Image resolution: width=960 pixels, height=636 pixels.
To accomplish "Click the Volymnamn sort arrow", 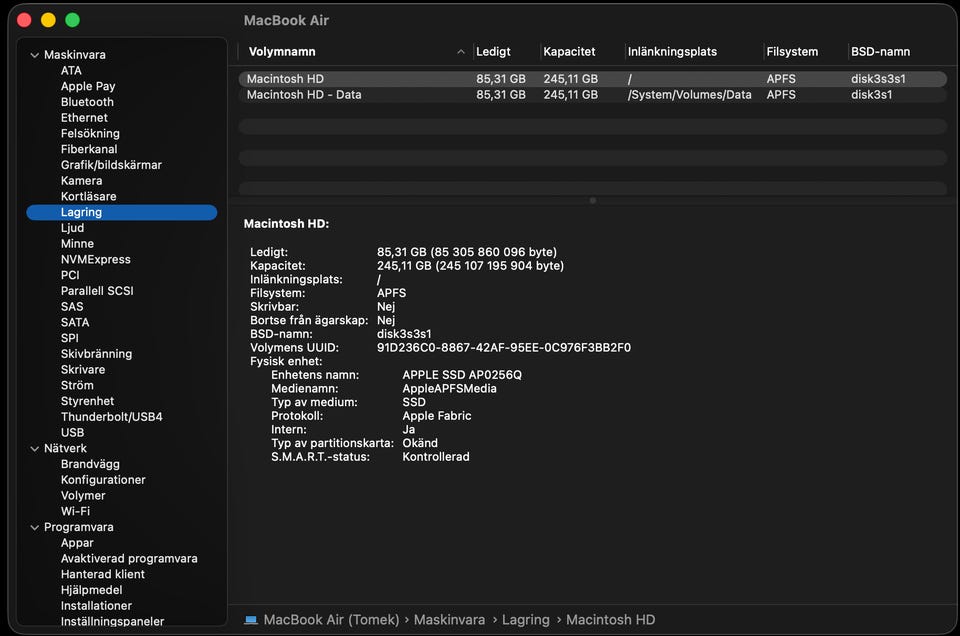I will pos(460,52).
